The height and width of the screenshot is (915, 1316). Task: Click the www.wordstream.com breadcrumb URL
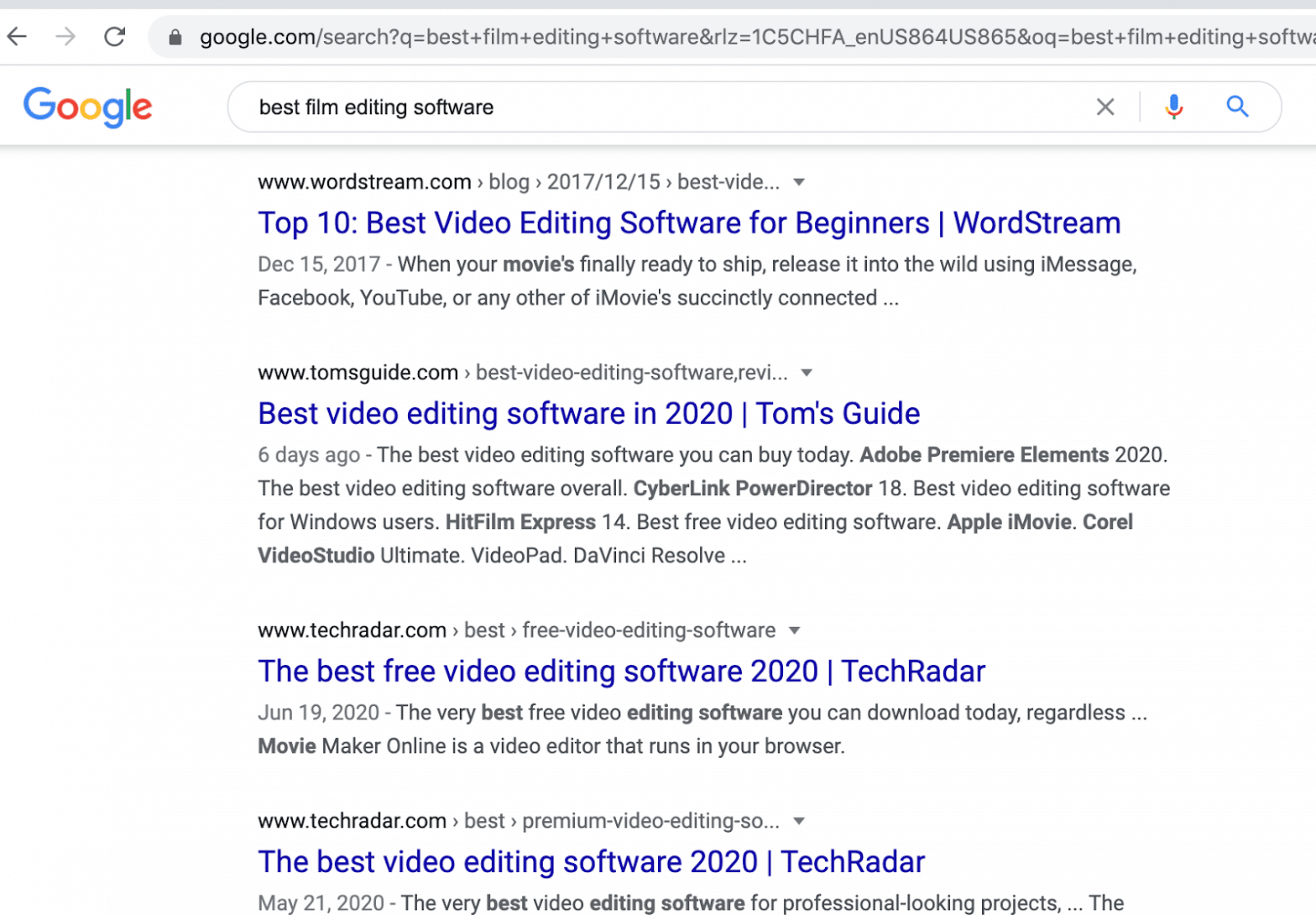[x=364, y=182]
